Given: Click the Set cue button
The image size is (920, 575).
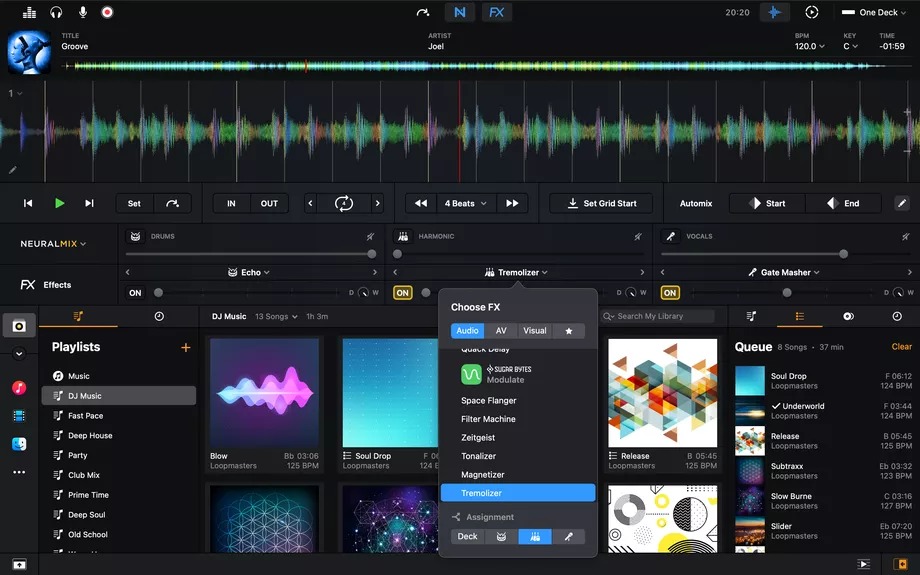Looking at the screenshot, I should pyautogui.click(x=134, y=204).
